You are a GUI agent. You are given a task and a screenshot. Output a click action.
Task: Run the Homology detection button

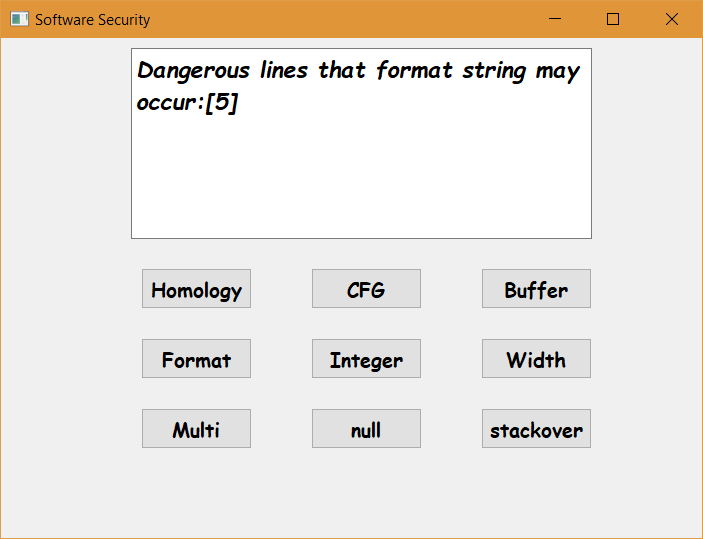[x=196, y=289]
